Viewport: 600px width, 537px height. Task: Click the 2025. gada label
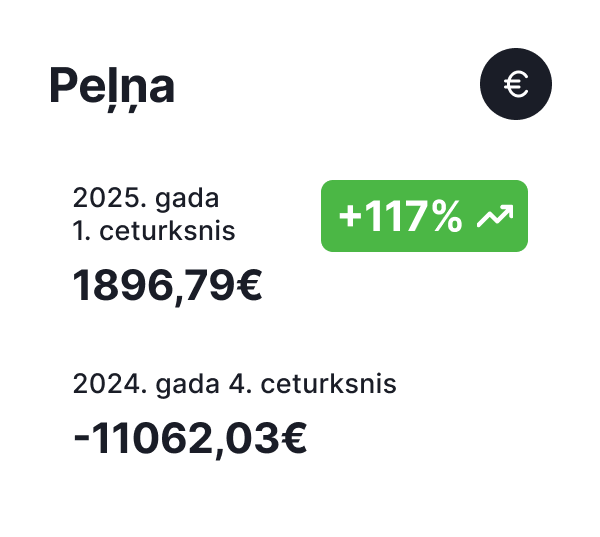pos(146,198)
